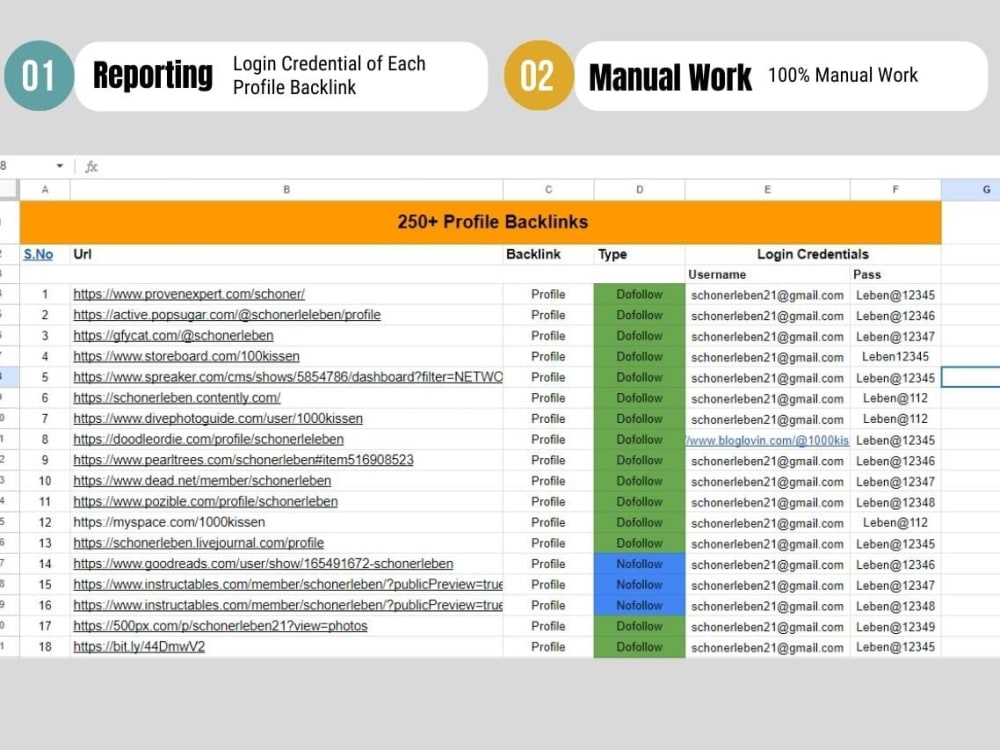Open the pearltrees.com schonerleben link
The image size is (1000, 750).
pos(244,460)
